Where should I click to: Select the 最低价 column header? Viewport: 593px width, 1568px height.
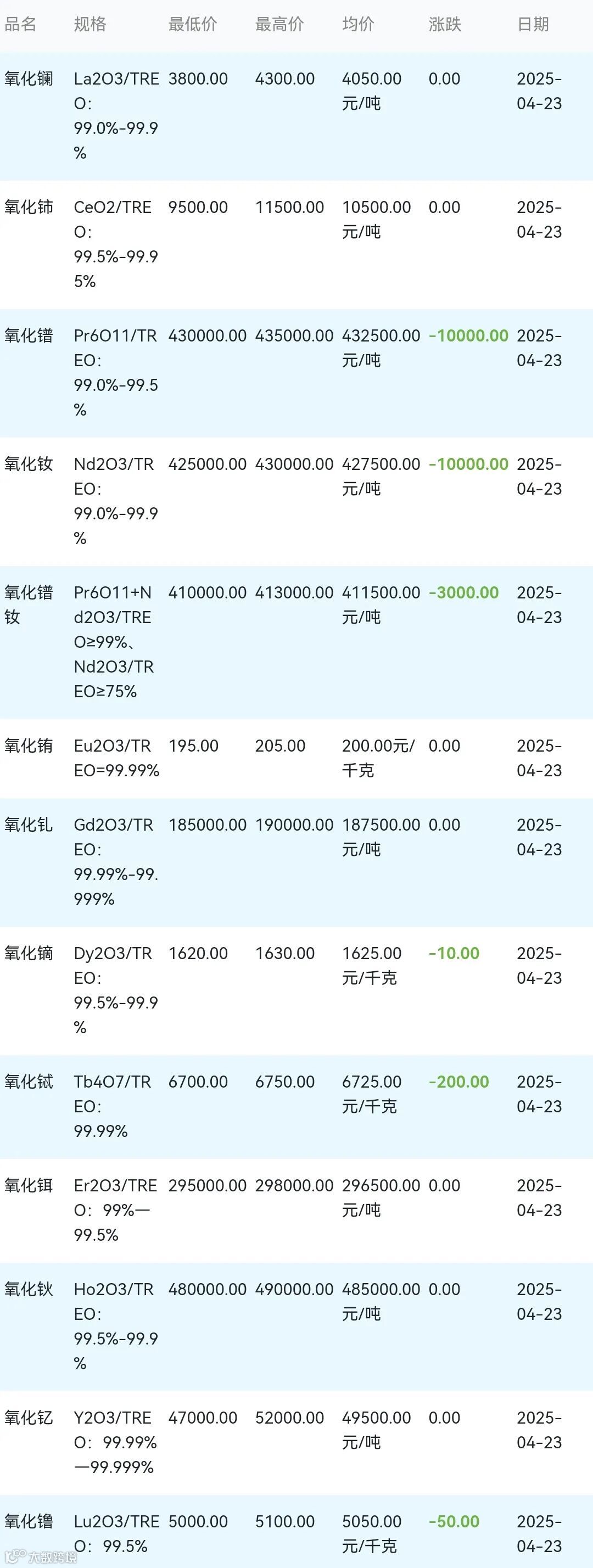click(x=192, y=24)
